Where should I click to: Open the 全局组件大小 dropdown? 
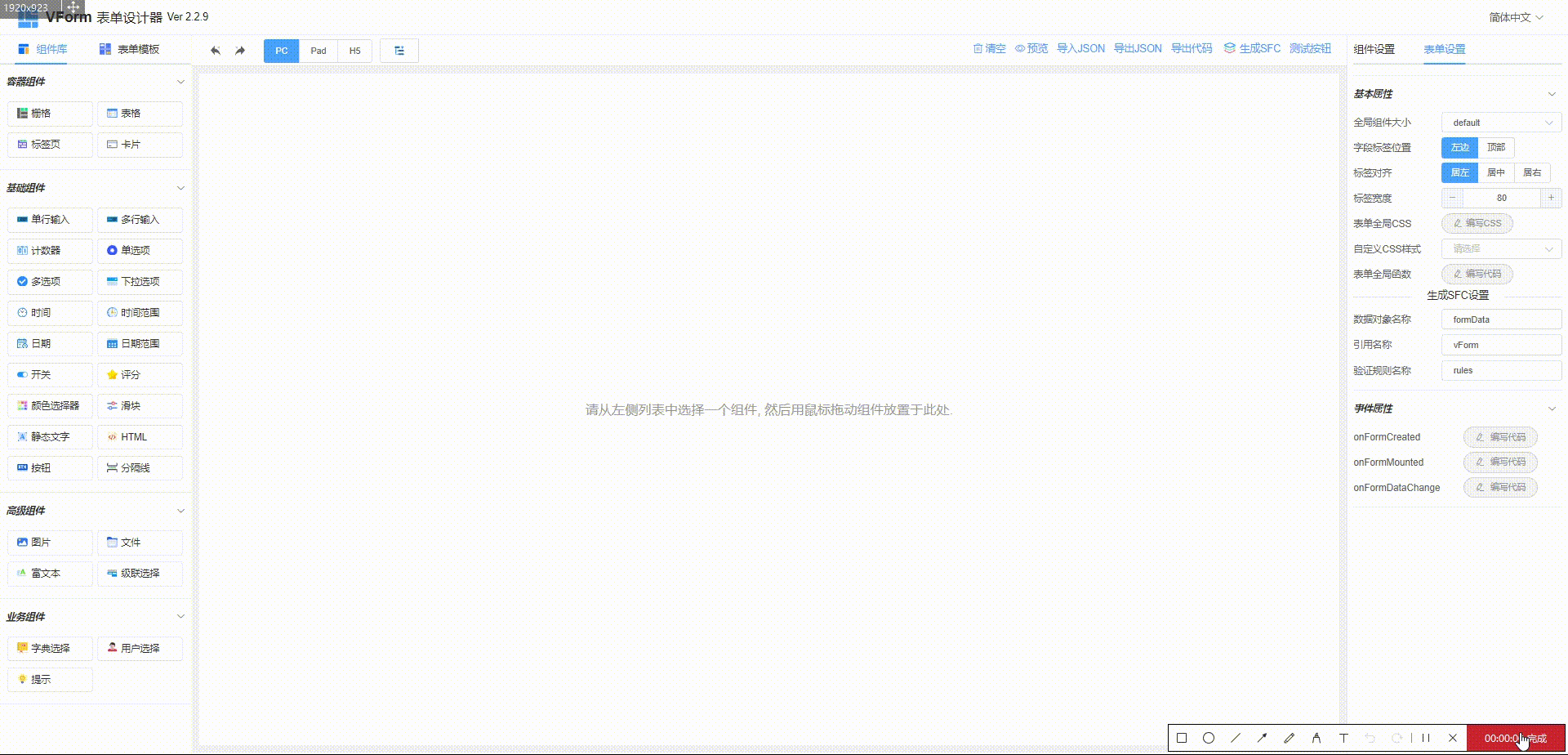[x=1501, y=122]
